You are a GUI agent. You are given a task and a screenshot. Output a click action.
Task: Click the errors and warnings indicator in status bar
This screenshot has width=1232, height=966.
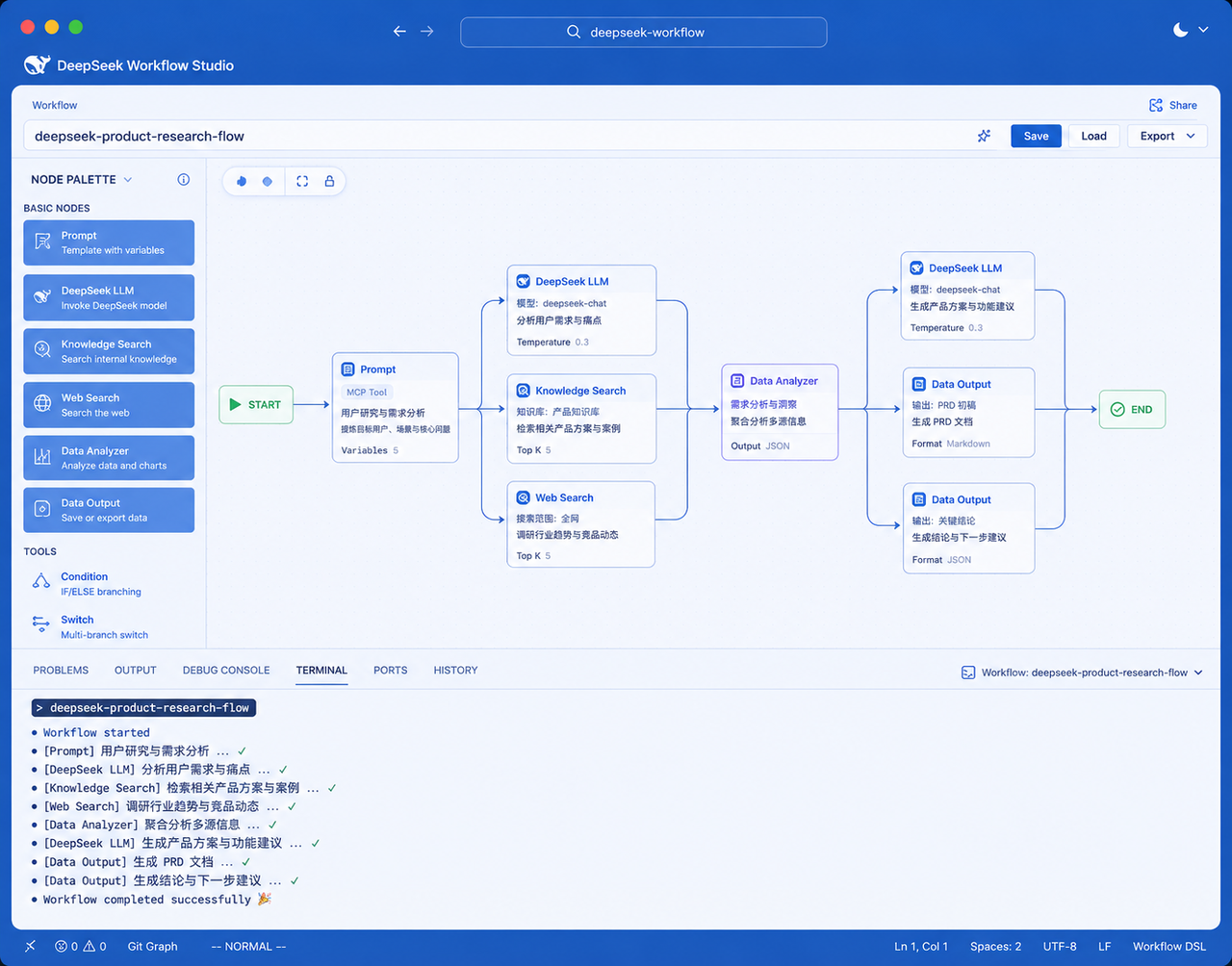[x=81, y=946]
